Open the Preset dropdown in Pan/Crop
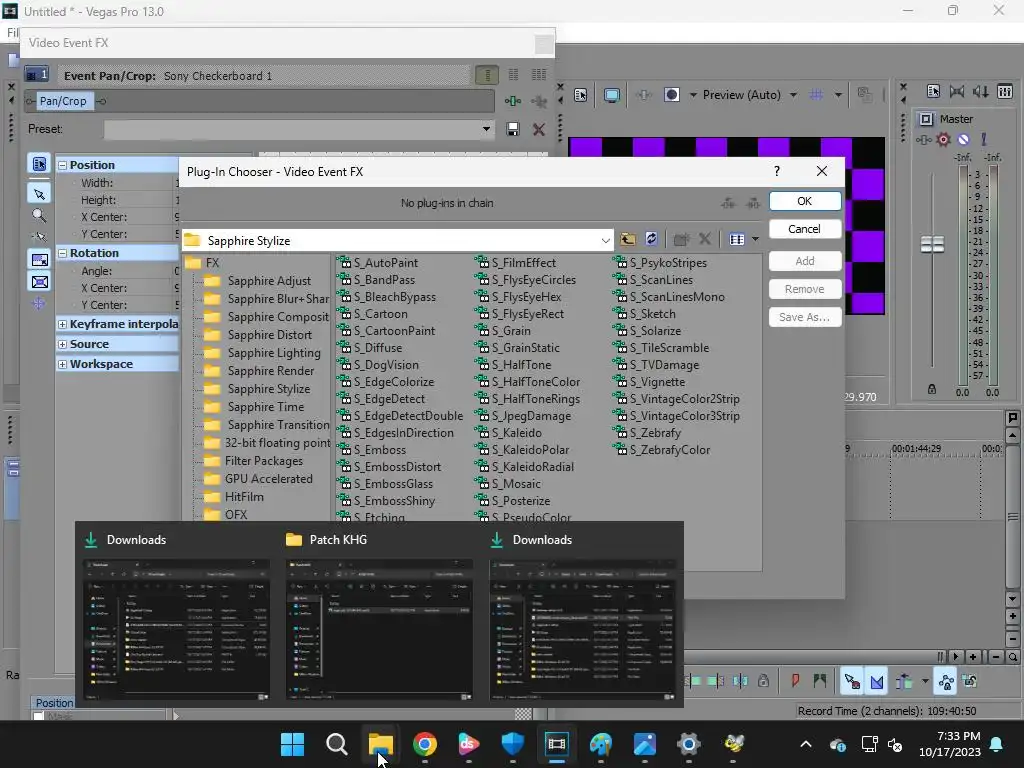Viewport: 1024px width, 768px height. click(x=486, y=129)
